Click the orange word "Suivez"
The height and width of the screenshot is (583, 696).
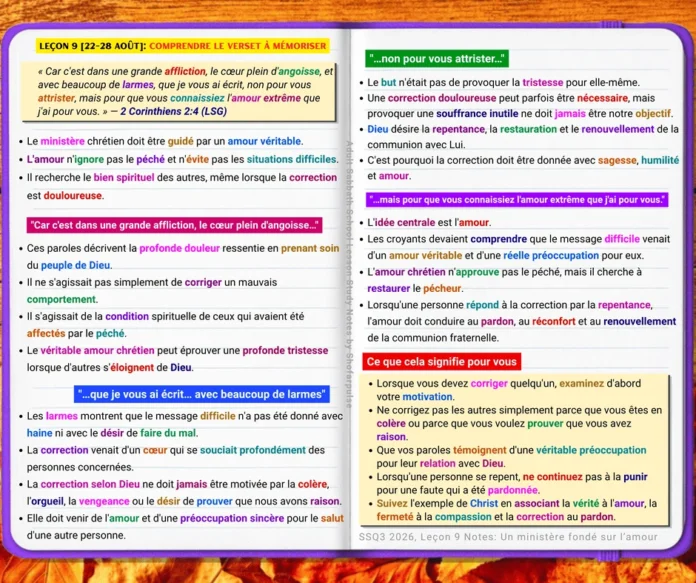(392, 504)
